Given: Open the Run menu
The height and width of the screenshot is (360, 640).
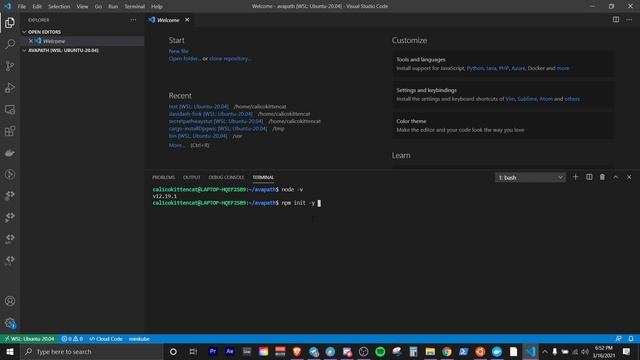Looking at the screenshot, I should point(113,6).
